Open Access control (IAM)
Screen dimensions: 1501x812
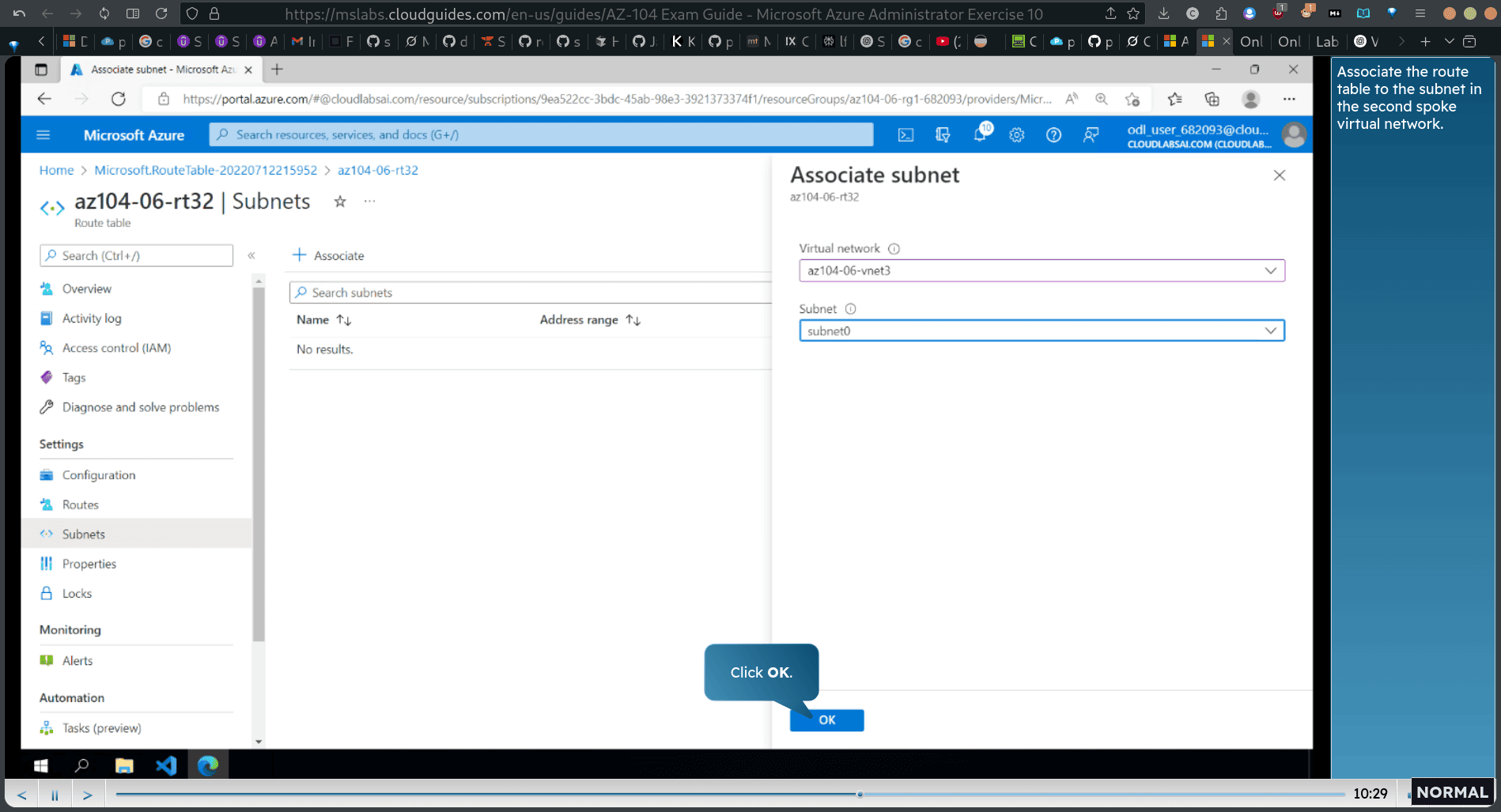click(116, 348)
